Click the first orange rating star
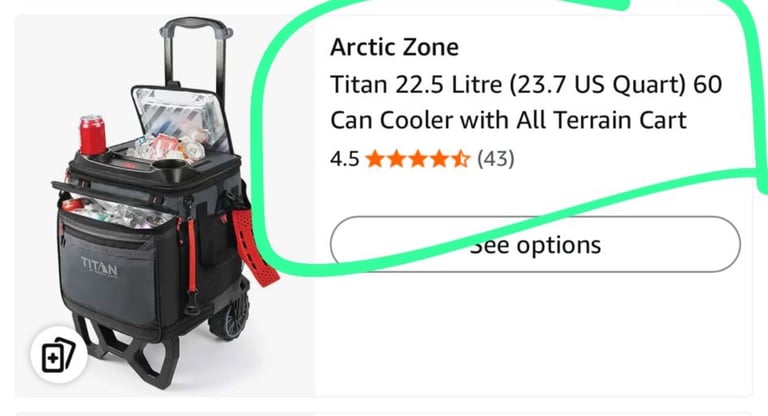The width and height of the screenshot is (768, 416). [375, 159]
